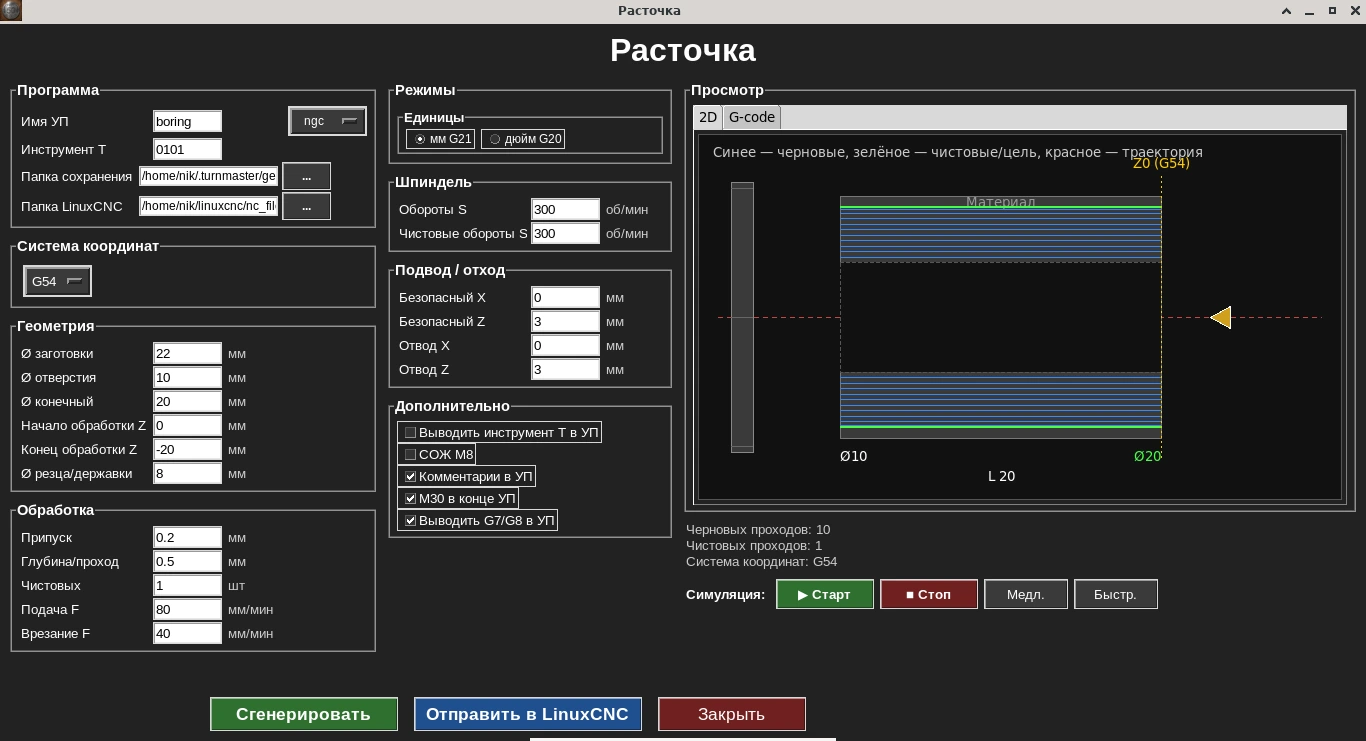Click the Начало обработки Z field

188,425
